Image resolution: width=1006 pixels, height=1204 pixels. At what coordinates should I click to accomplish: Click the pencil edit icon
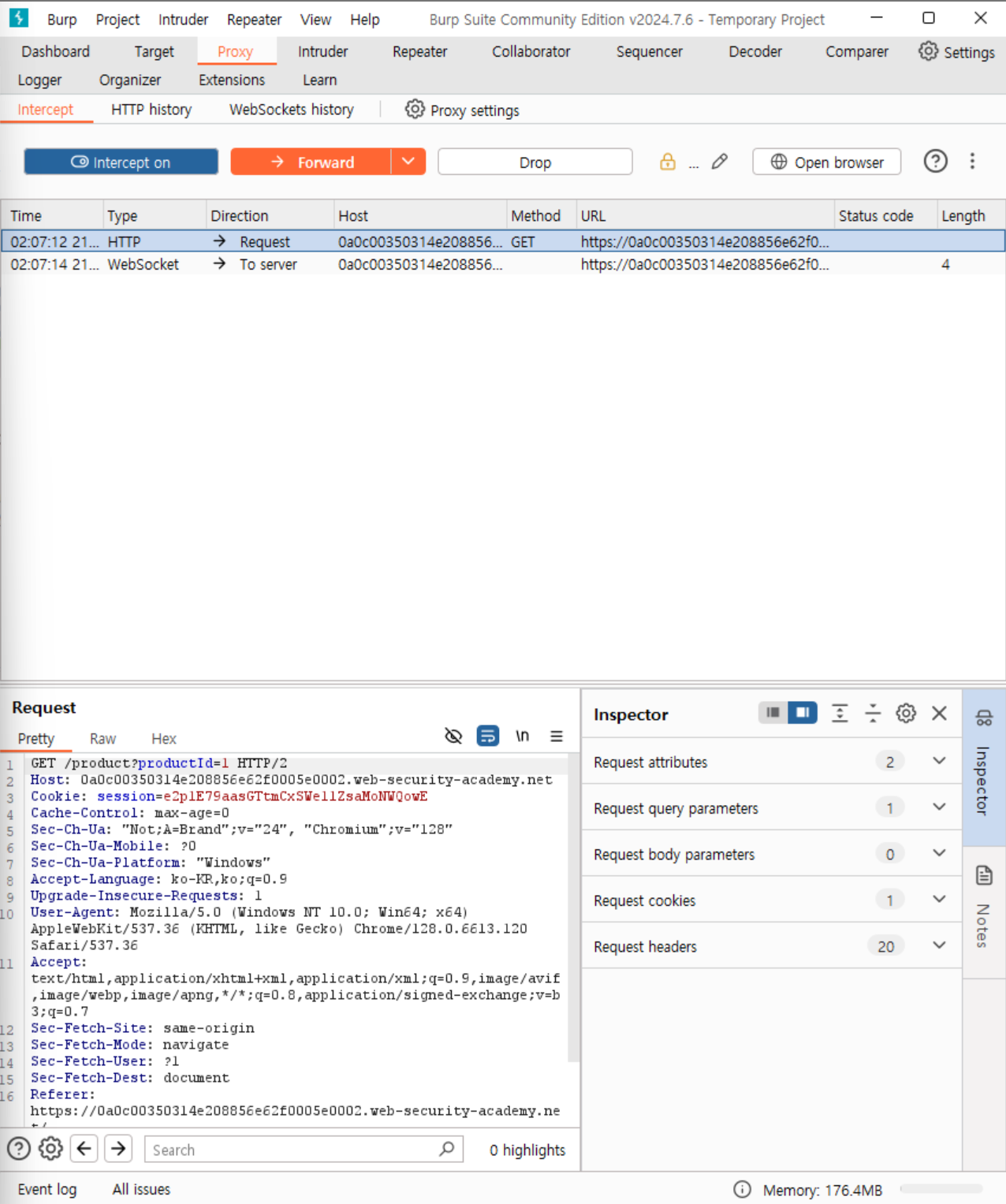pos(719,162)
